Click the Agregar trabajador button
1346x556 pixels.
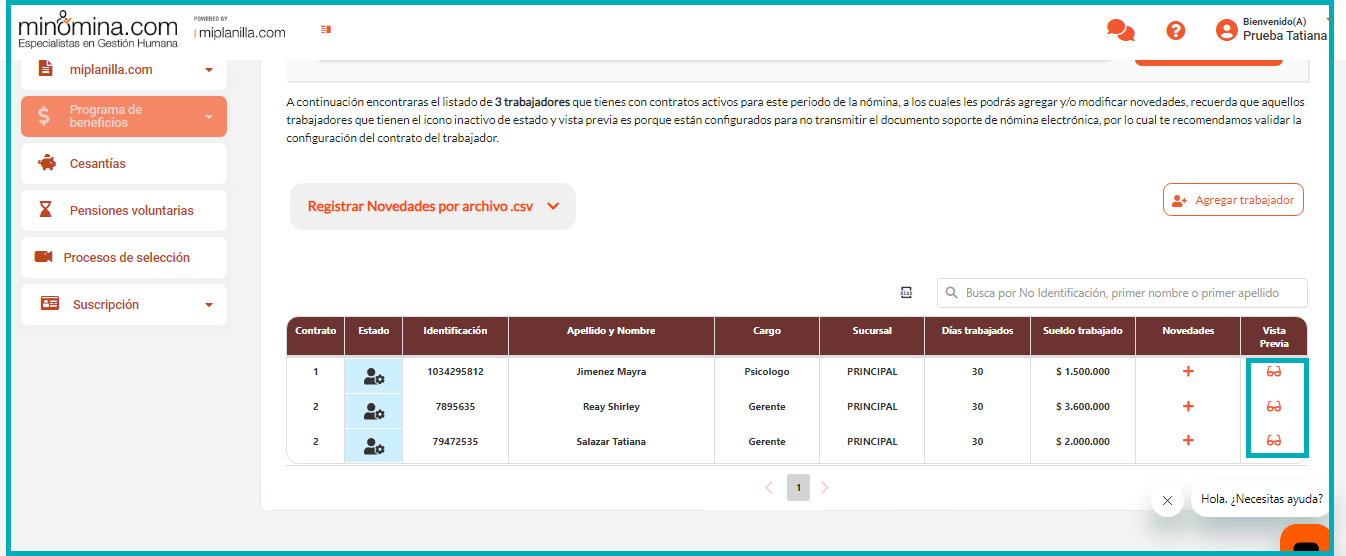pos(1233,200)
